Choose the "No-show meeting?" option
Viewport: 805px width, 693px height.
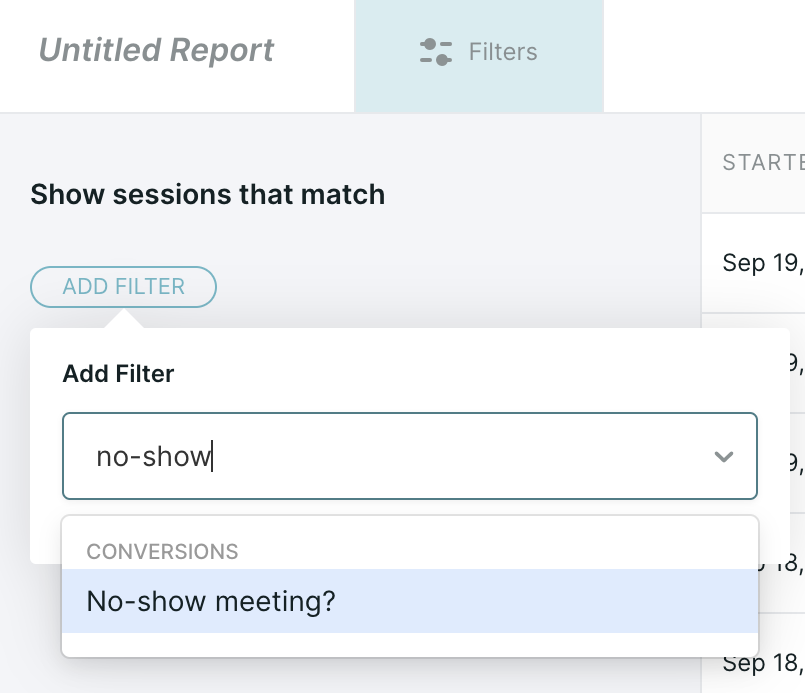pos(410,601)
